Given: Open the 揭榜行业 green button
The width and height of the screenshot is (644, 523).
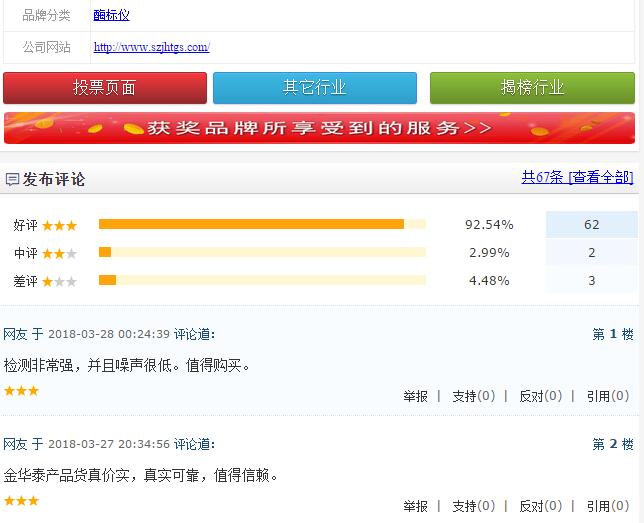Looking at the screenshot, I should point(532,88).
